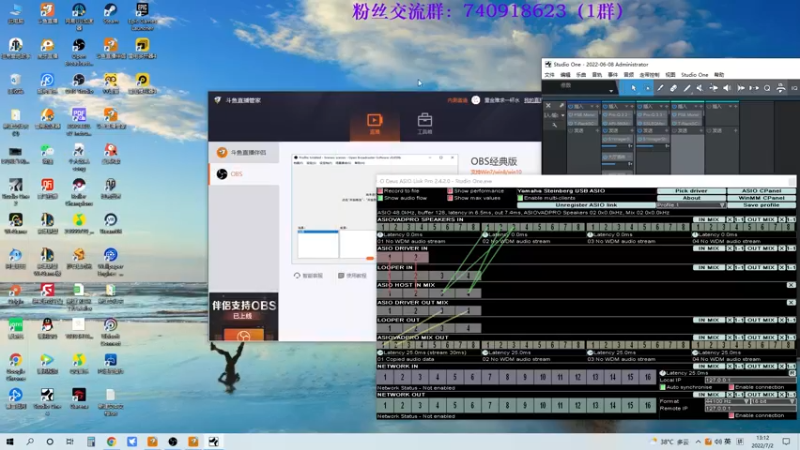Open the parameter dropdown arrow in Studio One toolbar
800x450 pixels.
611,90
